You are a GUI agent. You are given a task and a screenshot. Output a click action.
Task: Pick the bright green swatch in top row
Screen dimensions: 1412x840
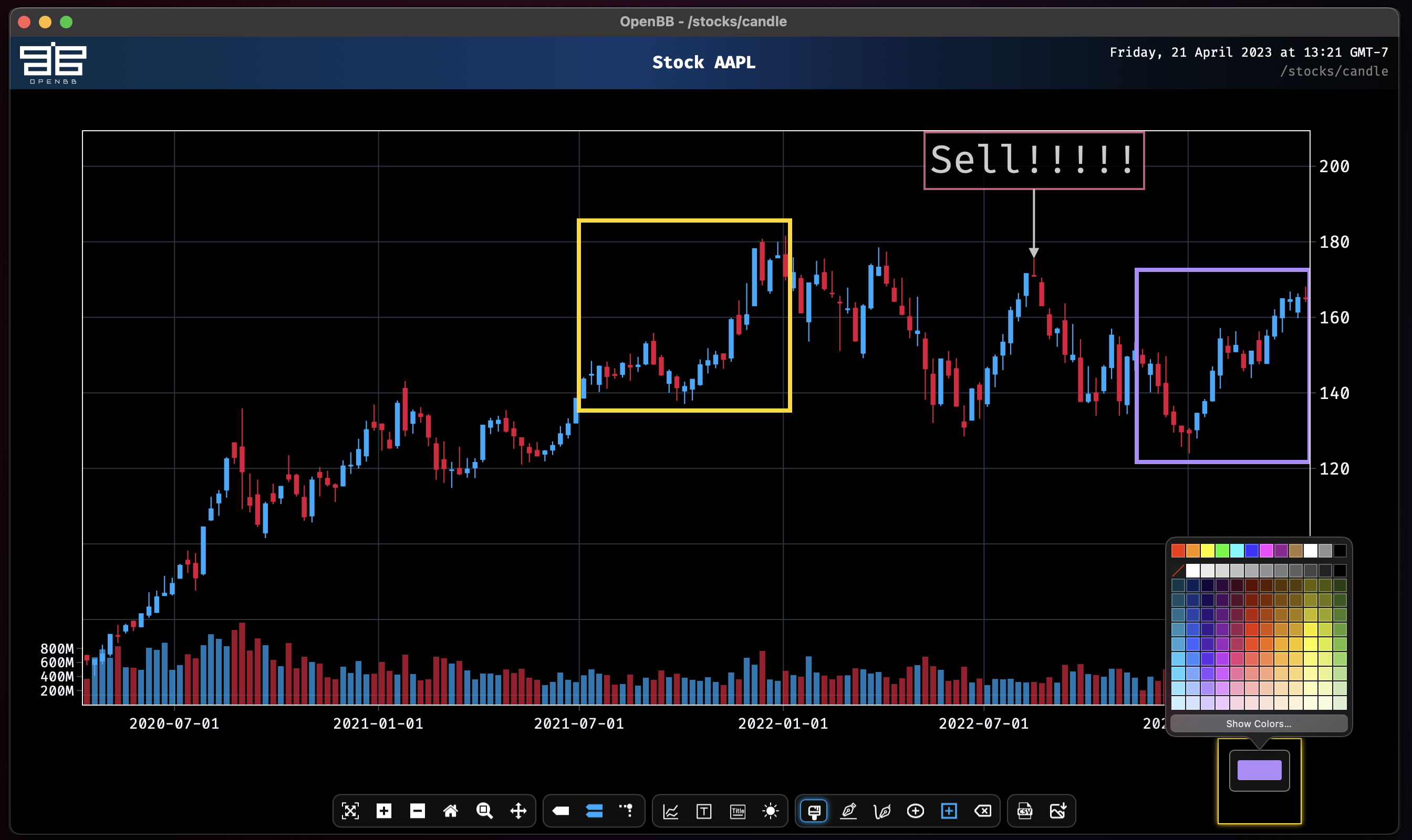(1222, 551)
